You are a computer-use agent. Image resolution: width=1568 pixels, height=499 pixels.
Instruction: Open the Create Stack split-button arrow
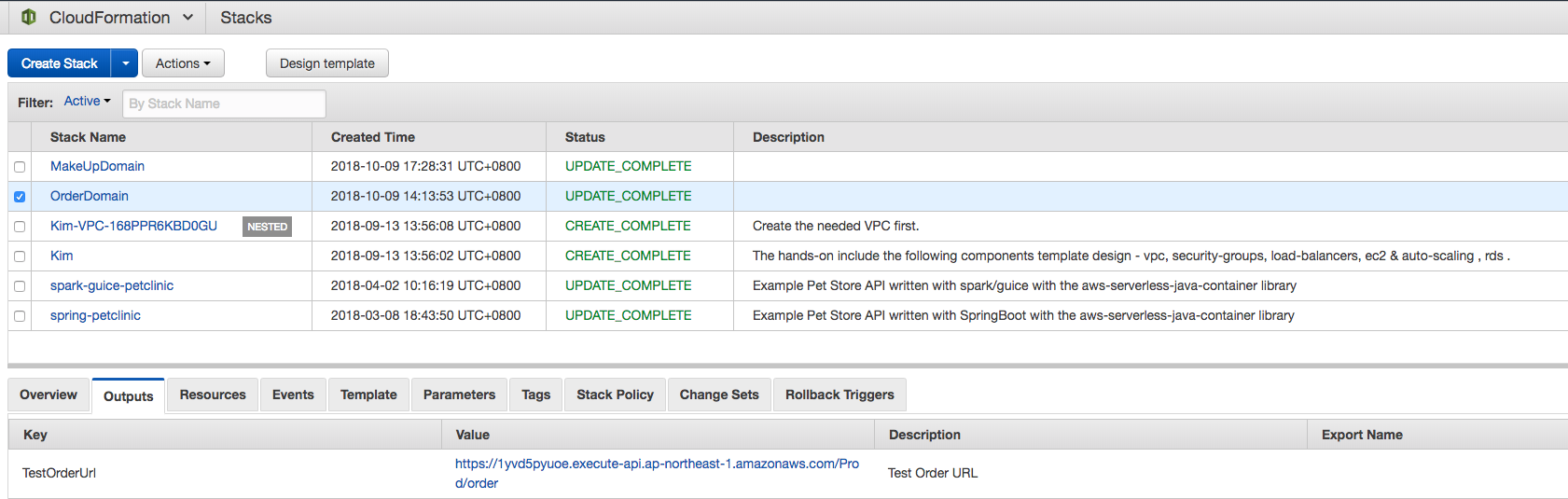click(125, 63)
